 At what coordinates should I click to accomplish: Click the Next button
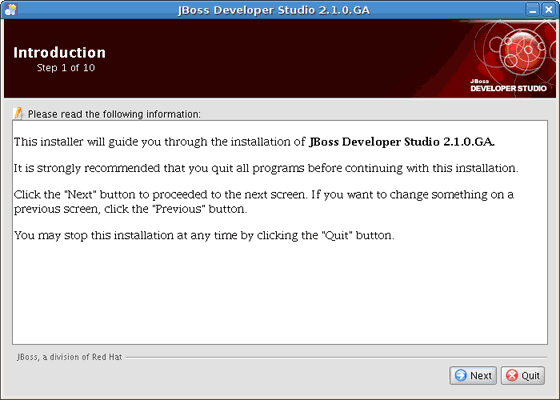point(473,375)
